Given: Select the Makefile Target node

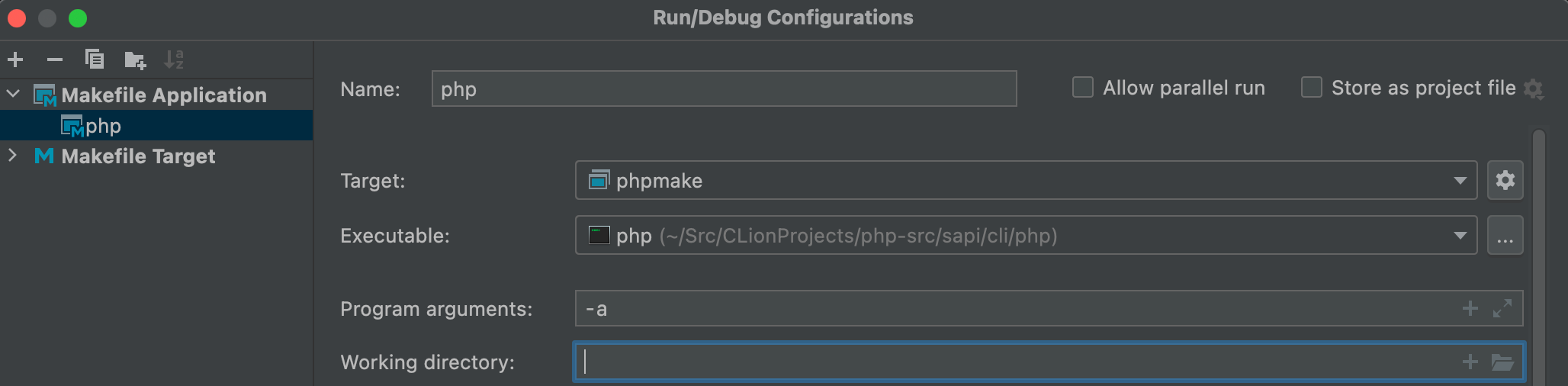Looking at the screenshot, I should click(156, 156).
